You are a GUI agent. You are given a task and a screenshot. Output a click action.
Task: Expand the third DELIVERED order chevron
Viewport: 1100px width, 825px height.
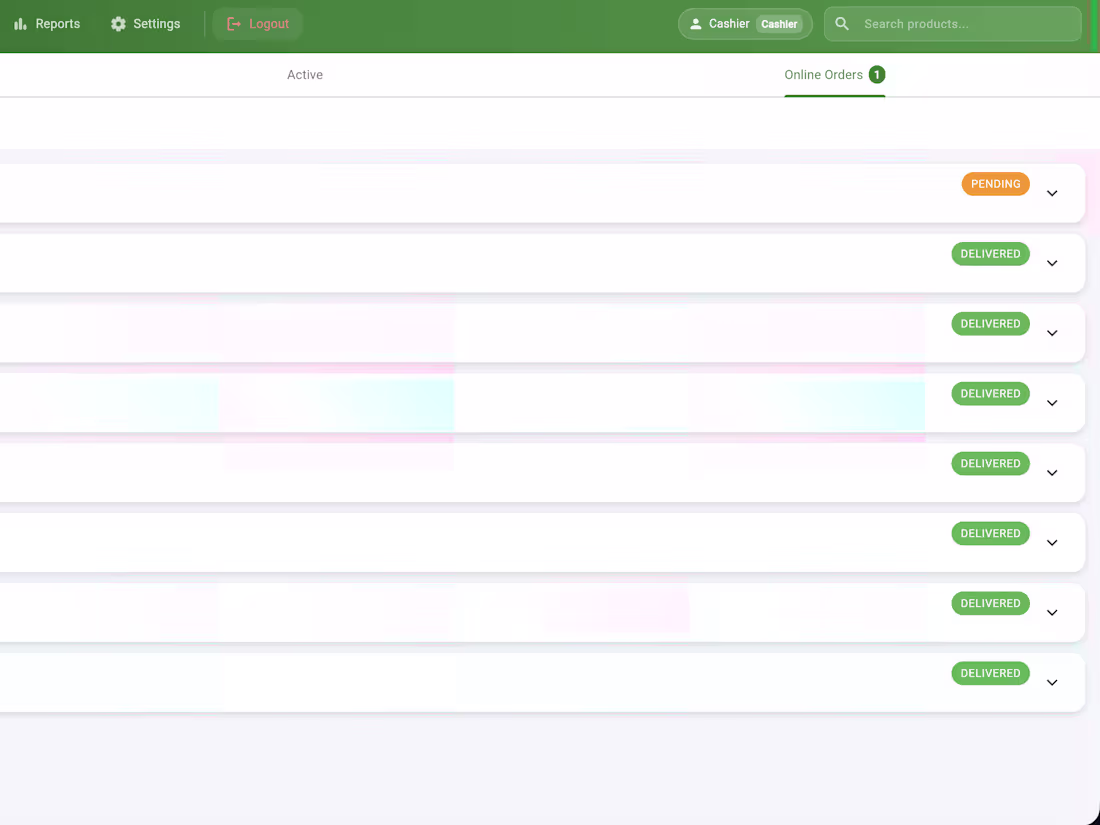coord(1052,403)
